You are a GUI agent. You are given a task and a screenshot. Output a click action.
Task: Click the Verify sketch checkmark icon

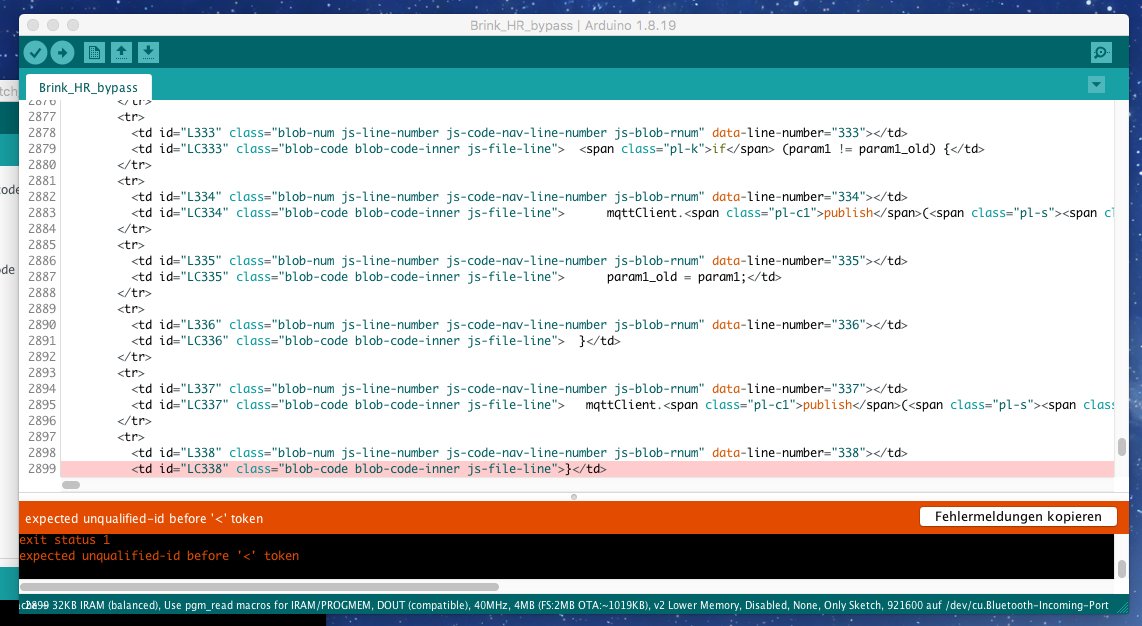(x=35, y=52)
